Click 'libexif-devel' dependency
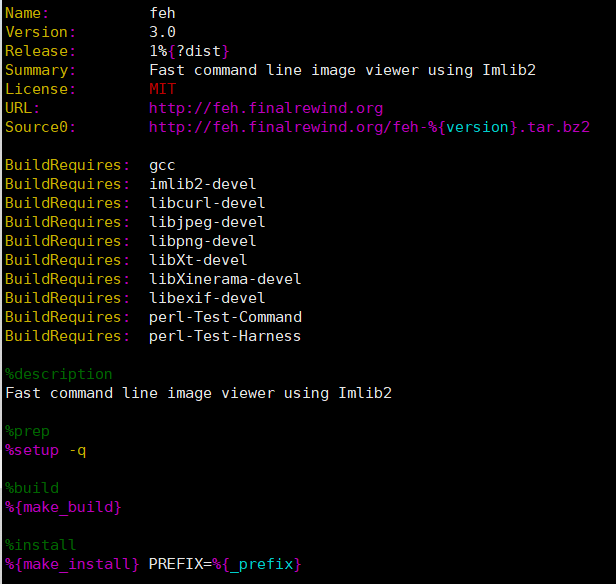Image resolution: width=616 pixels, height=584 pixels. click(x=207, y=298)
